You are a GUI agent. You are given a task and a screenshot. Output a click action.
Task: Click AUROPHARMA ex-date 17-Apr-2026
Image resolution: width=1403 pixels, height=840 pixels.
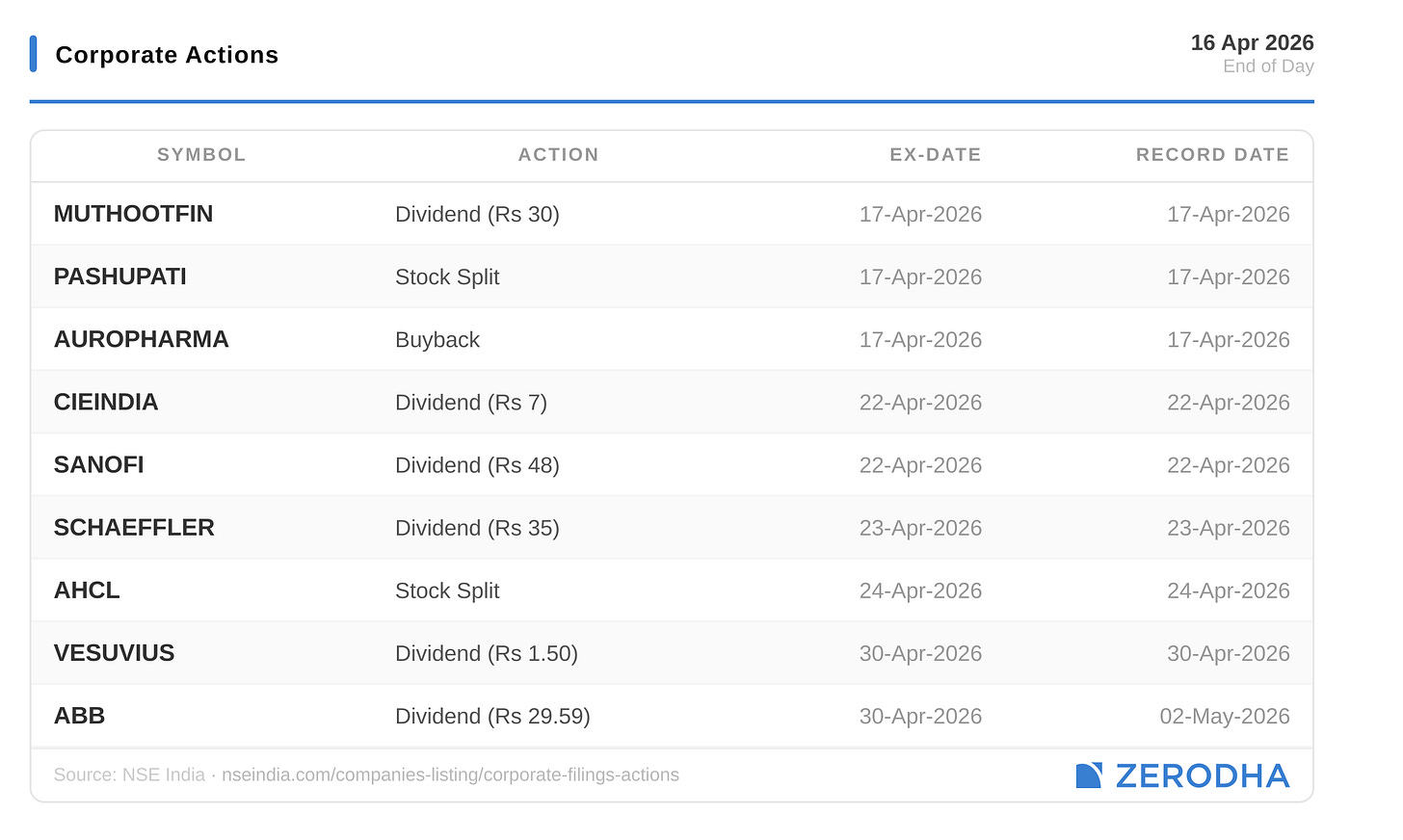click(x=920, y=340)
